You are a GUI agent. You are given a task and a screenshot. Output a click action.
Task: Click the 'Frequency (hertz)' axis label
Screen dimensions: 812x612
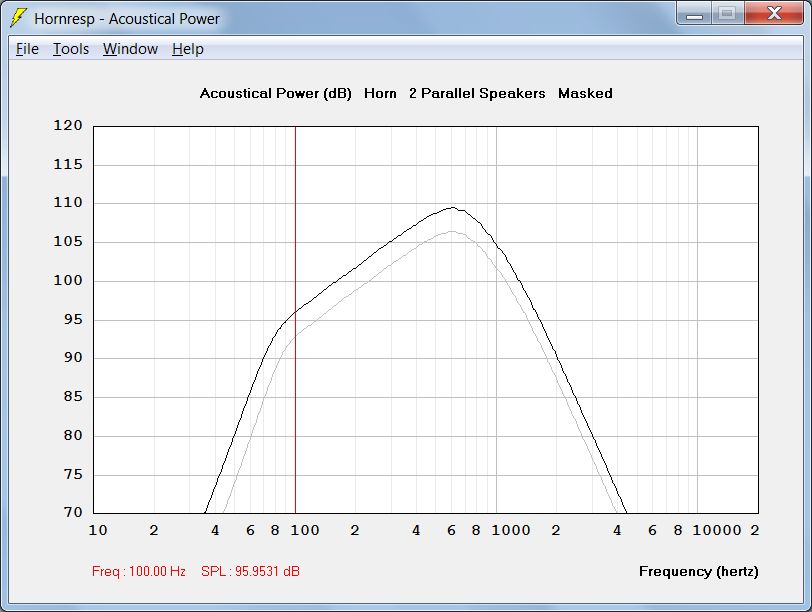tap(699, 572)
